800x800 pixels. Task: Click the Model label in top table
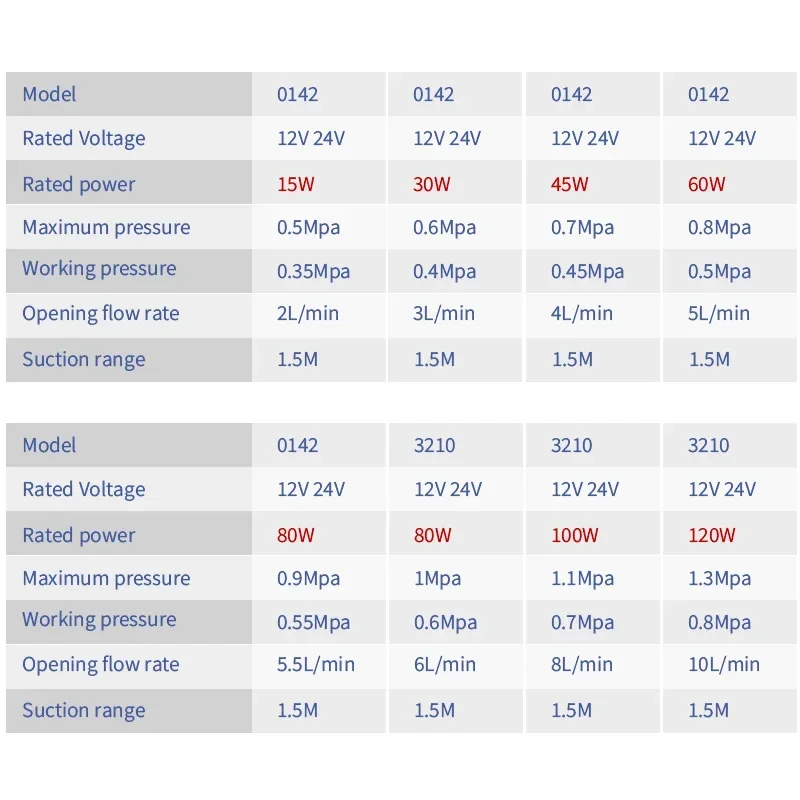coord(49,94)
